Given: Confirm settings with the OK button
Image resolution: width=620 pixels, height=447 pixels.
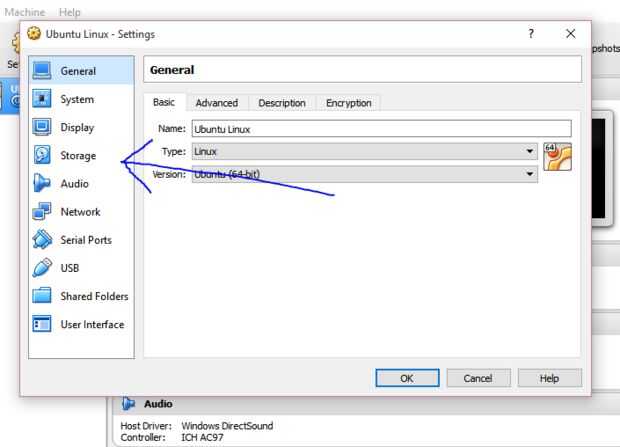Looking at the screenshot, I should point(407,378).
